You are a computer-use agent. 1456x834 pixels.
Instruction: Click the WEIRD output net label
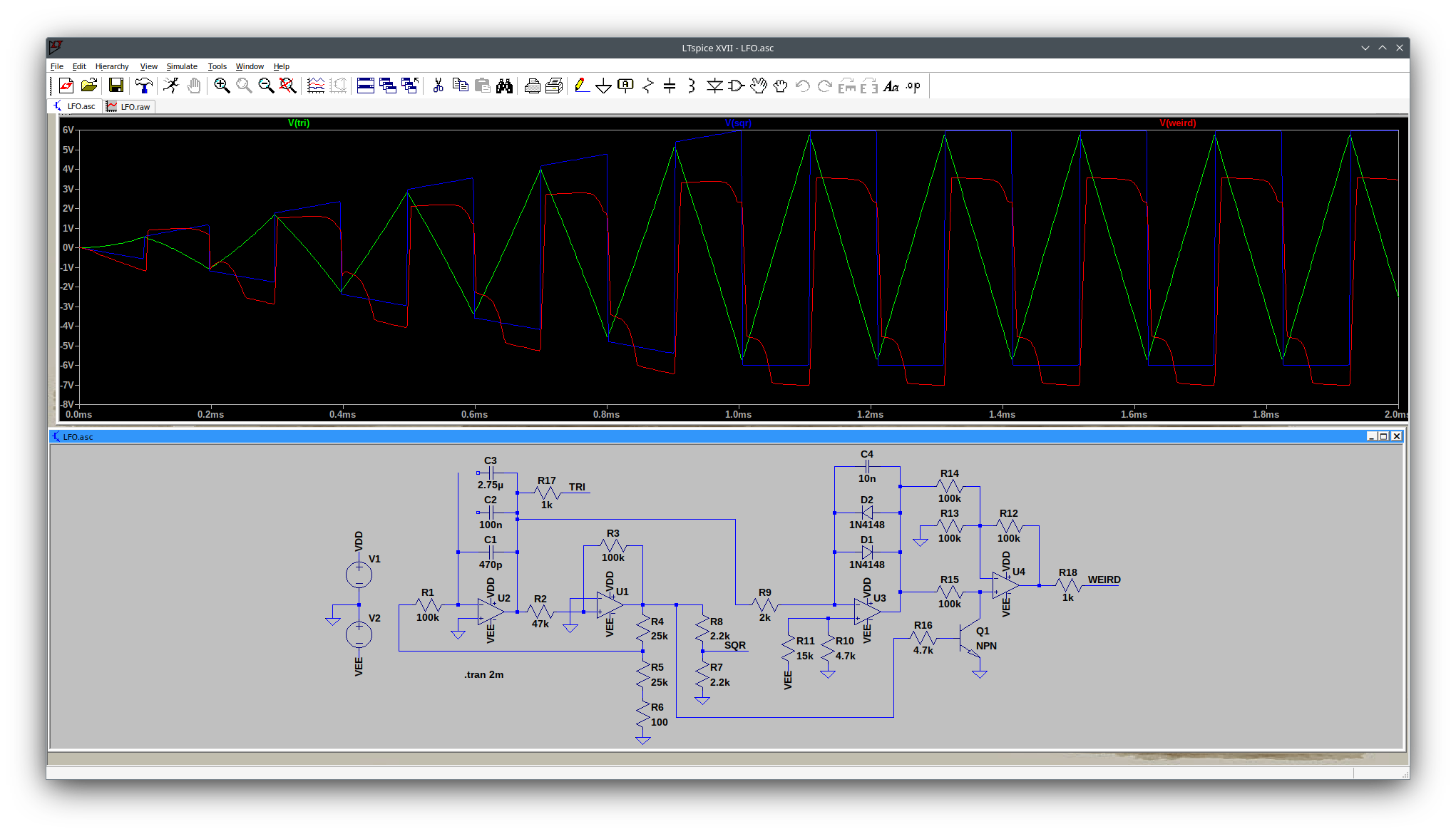tap(1104, 580)
